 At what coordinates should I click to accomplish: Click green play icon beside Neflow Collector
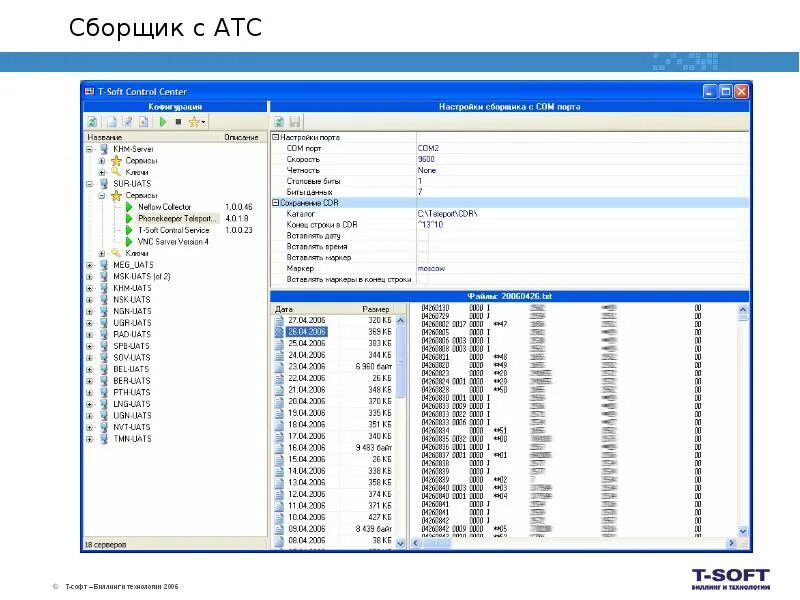[x=129, y=207]
